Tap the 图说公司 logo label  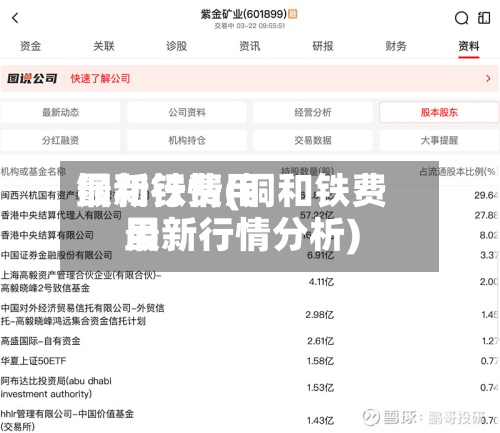32,79
